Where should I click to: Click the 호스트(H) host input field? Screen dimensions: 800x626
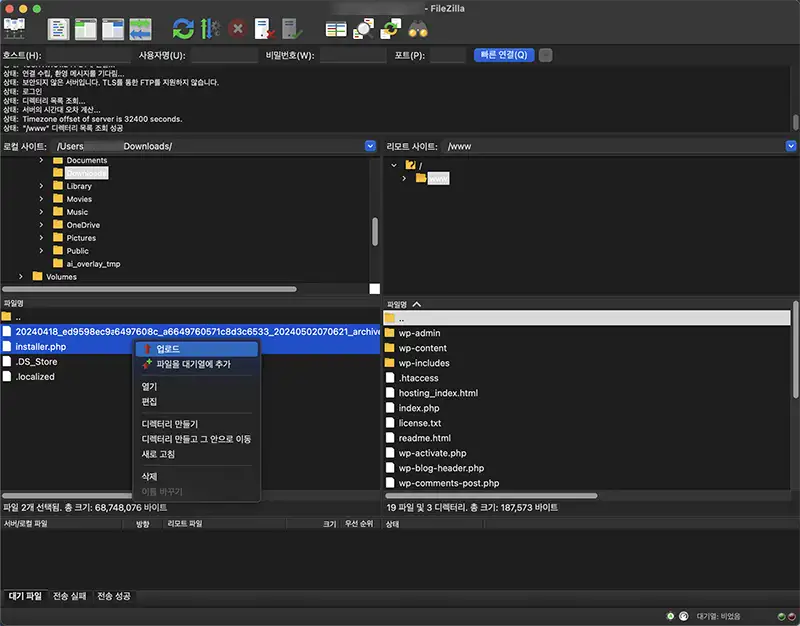88,55
